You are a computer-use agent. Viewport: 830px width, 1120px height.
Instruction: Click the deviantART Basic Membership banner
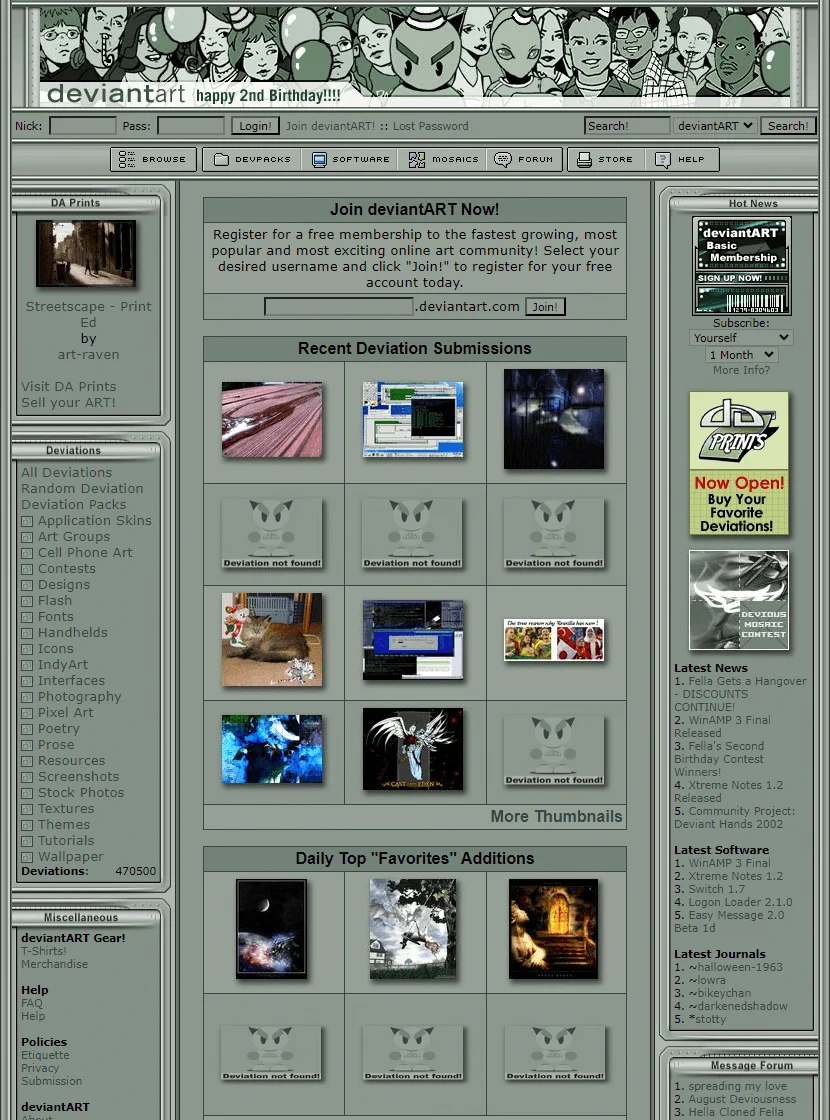pos(741,266)
